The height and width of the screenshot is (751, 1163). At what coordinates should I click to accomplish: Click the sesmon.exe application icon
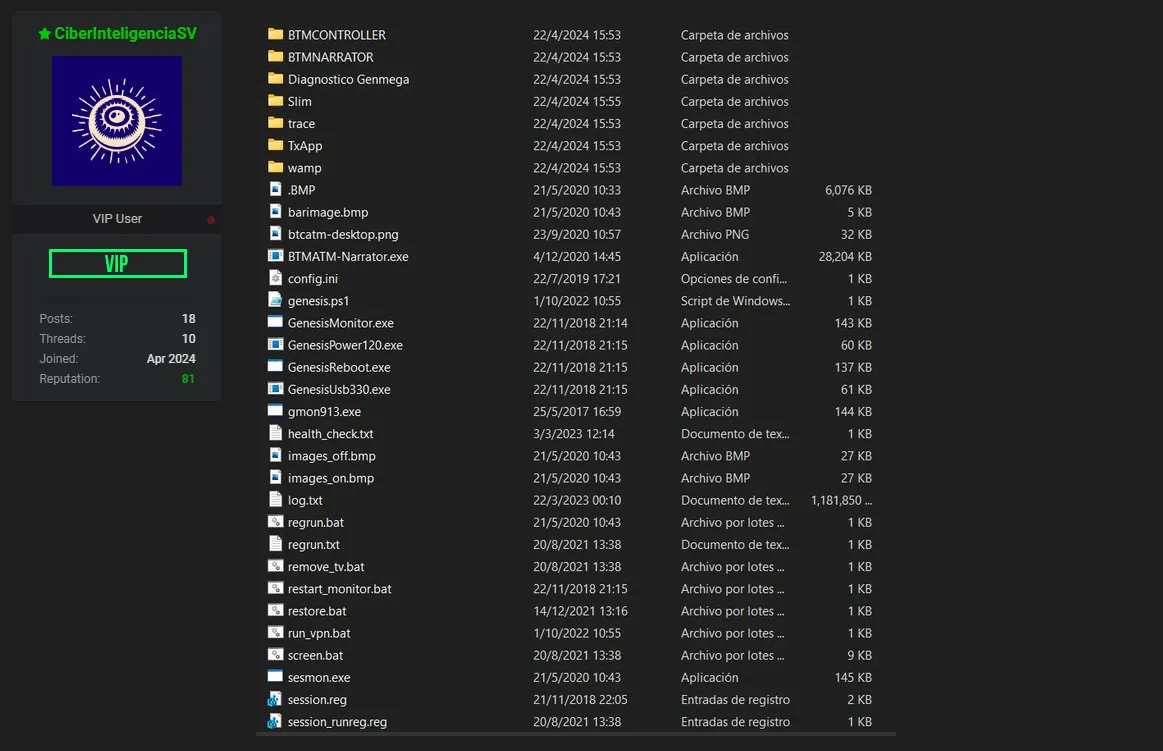click(x=276, y=677)
